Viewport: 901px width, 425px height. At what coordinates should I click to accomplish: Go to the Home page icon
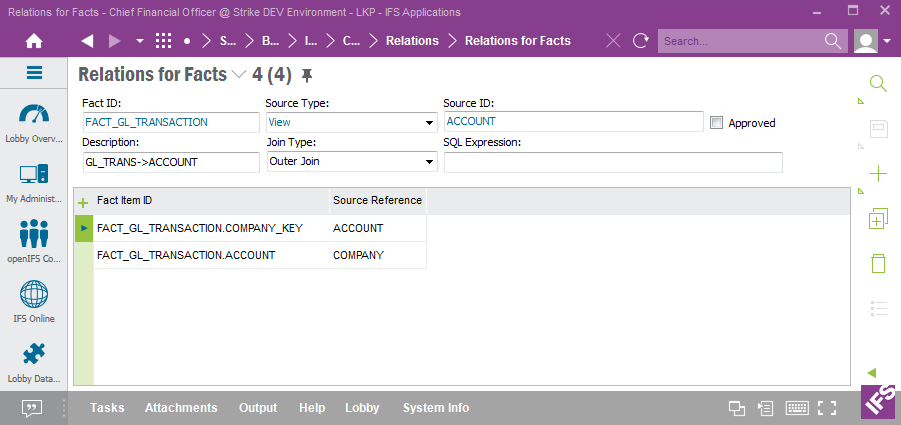point(34,41)
